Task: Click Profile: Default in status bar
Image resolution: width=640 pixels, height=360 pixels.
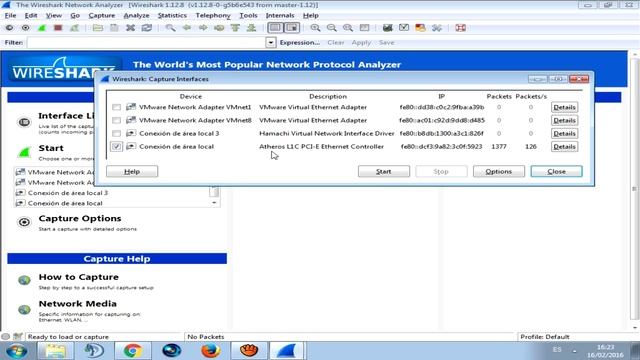Action: [x=544, y=337]
